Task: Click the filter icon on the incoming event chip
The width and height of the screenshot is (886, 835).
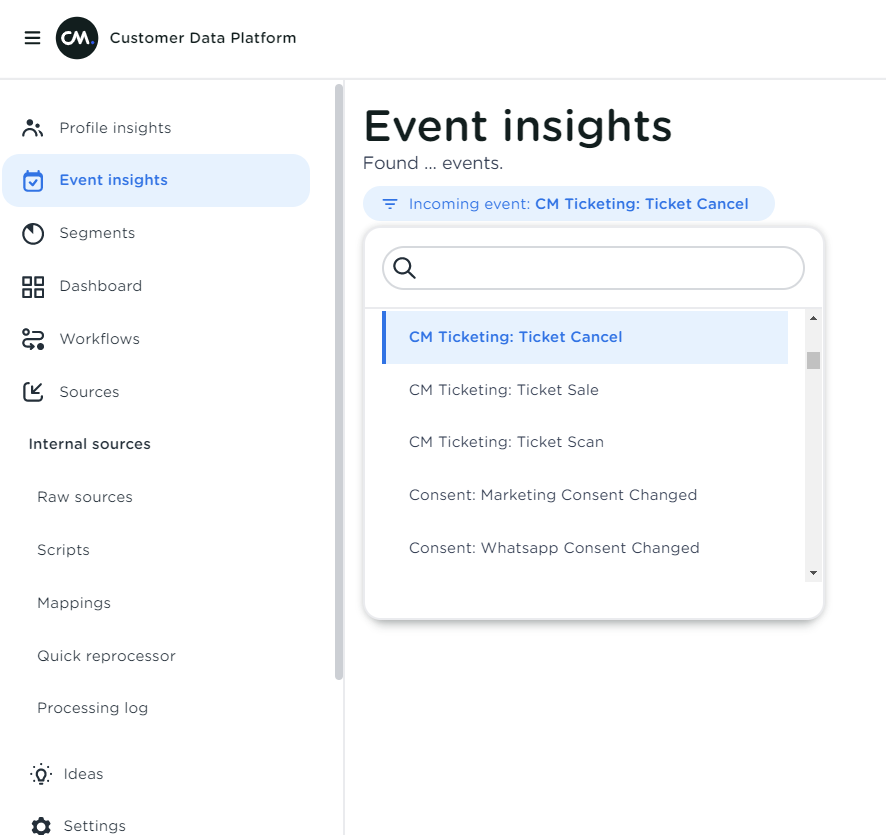Action: point(389,203)
